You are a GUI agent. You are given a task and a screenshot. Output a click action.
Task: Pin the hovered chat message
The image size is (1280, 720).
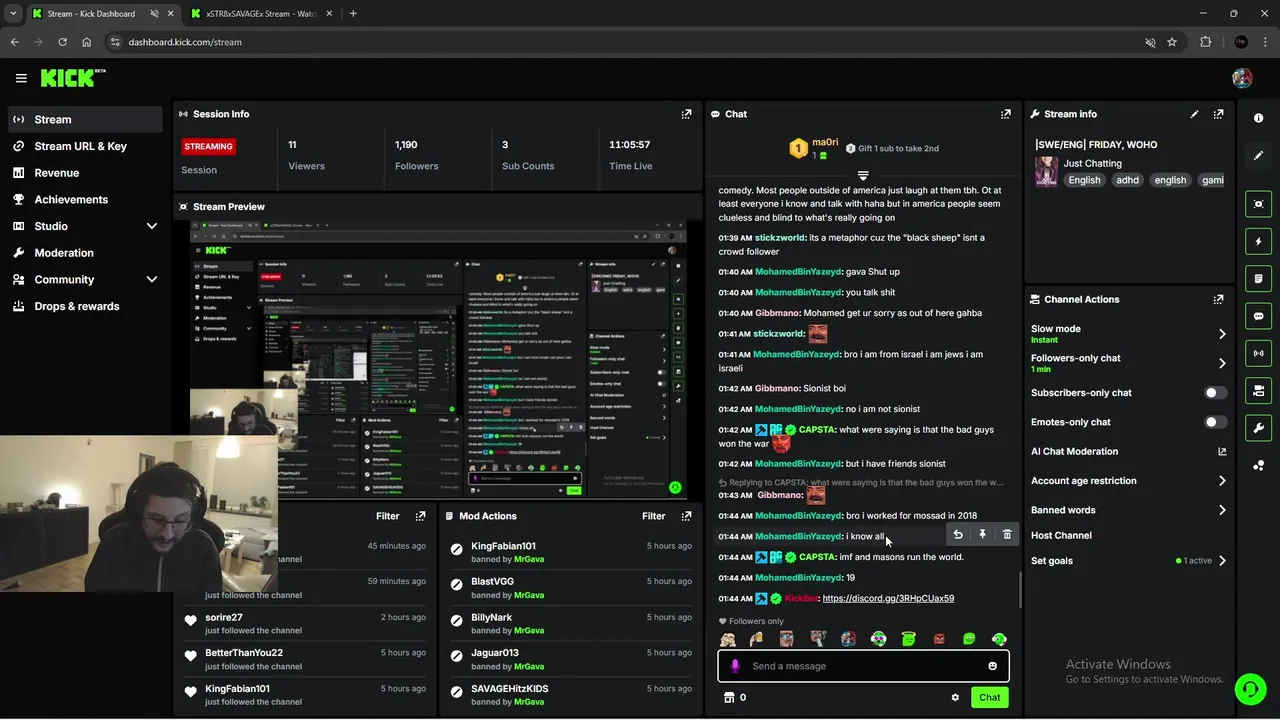click(x=982, y=535)
